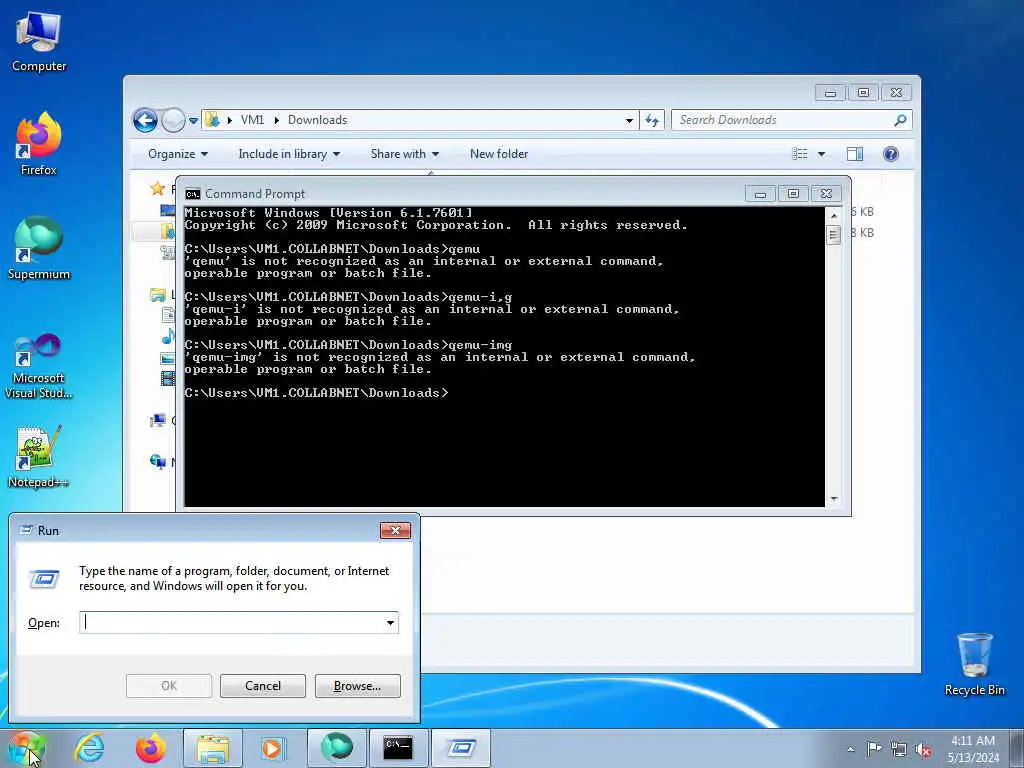Image resolution: width=1024 pixels, height=768 pixels.
Task: Open the Recycle Bin on desktop
Action: pyautogui.click(x=974, y=664)
